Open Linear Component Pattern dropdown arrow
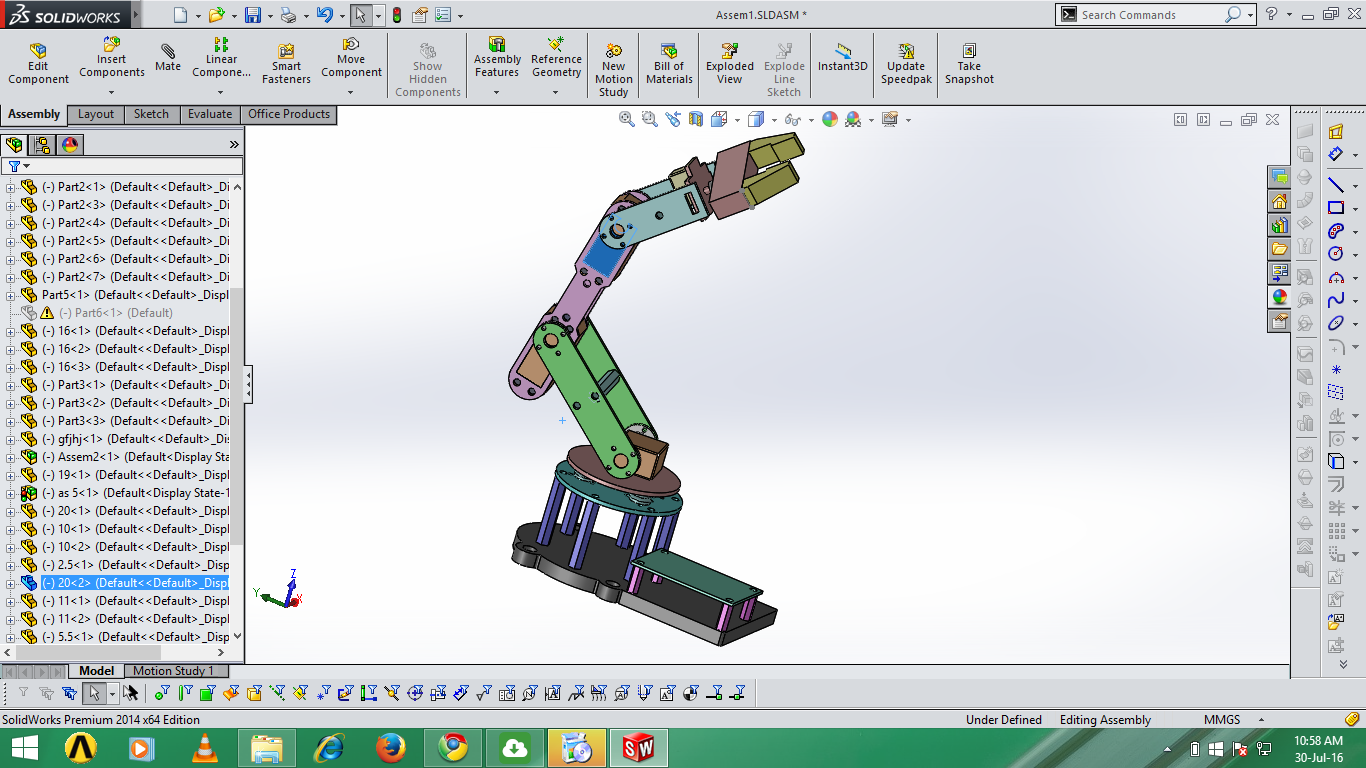The width and height of the screenshot is (1366, 768). (221, 92)
